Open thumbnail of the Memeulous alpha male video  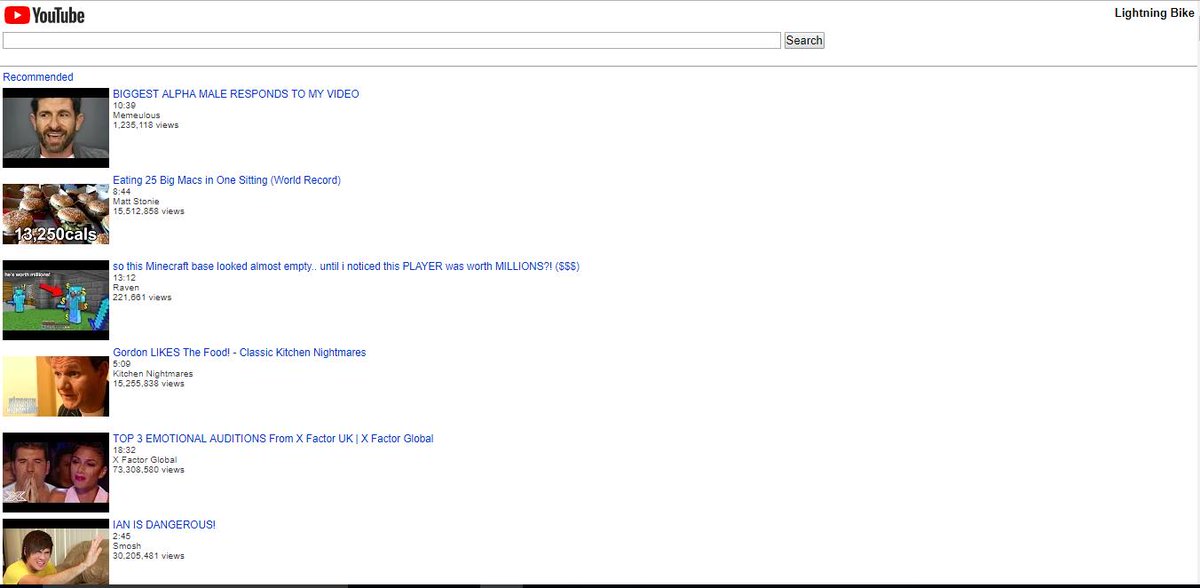pyautogui.click(x=55, y=127)
